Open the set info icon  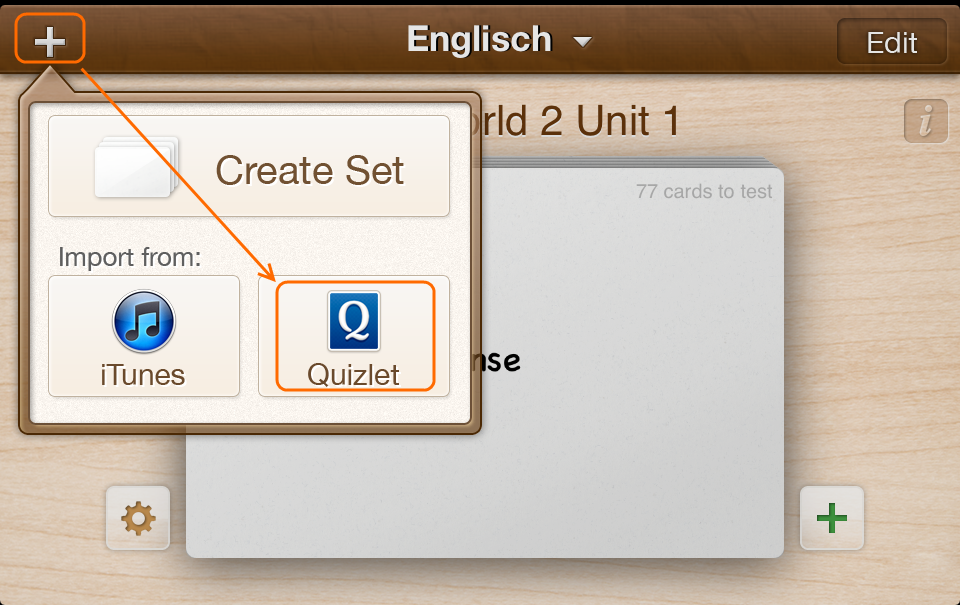click(x=925, y=122)
